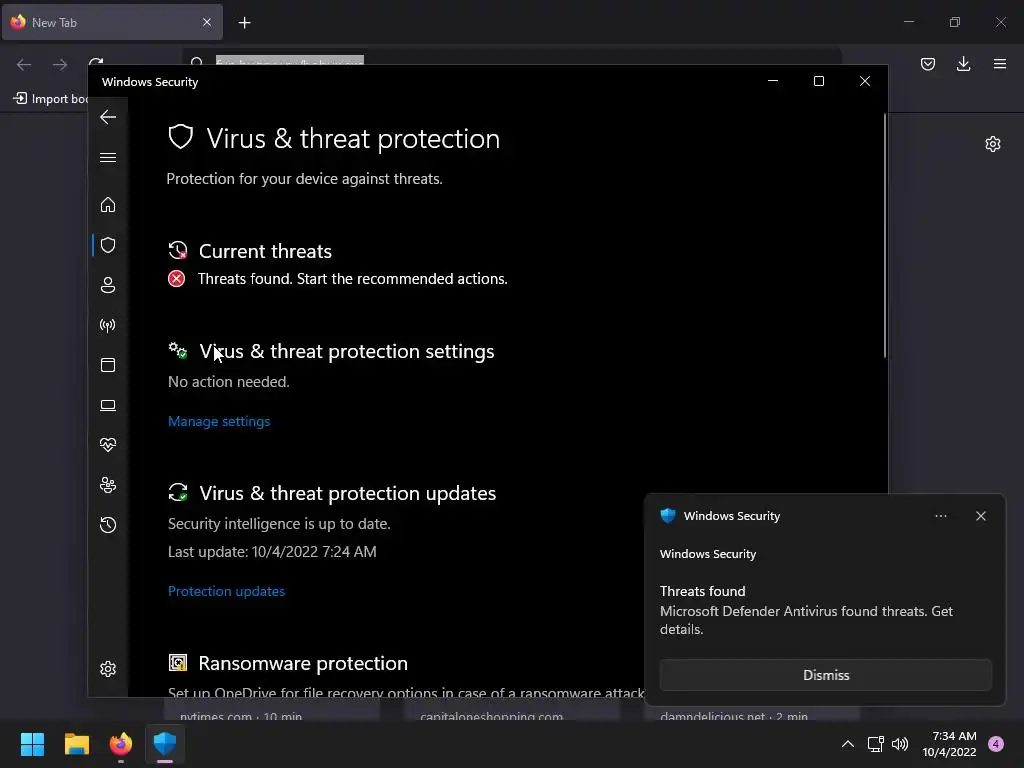
Task: Open the Windows Start menu
Action: (x=32, y=744)
